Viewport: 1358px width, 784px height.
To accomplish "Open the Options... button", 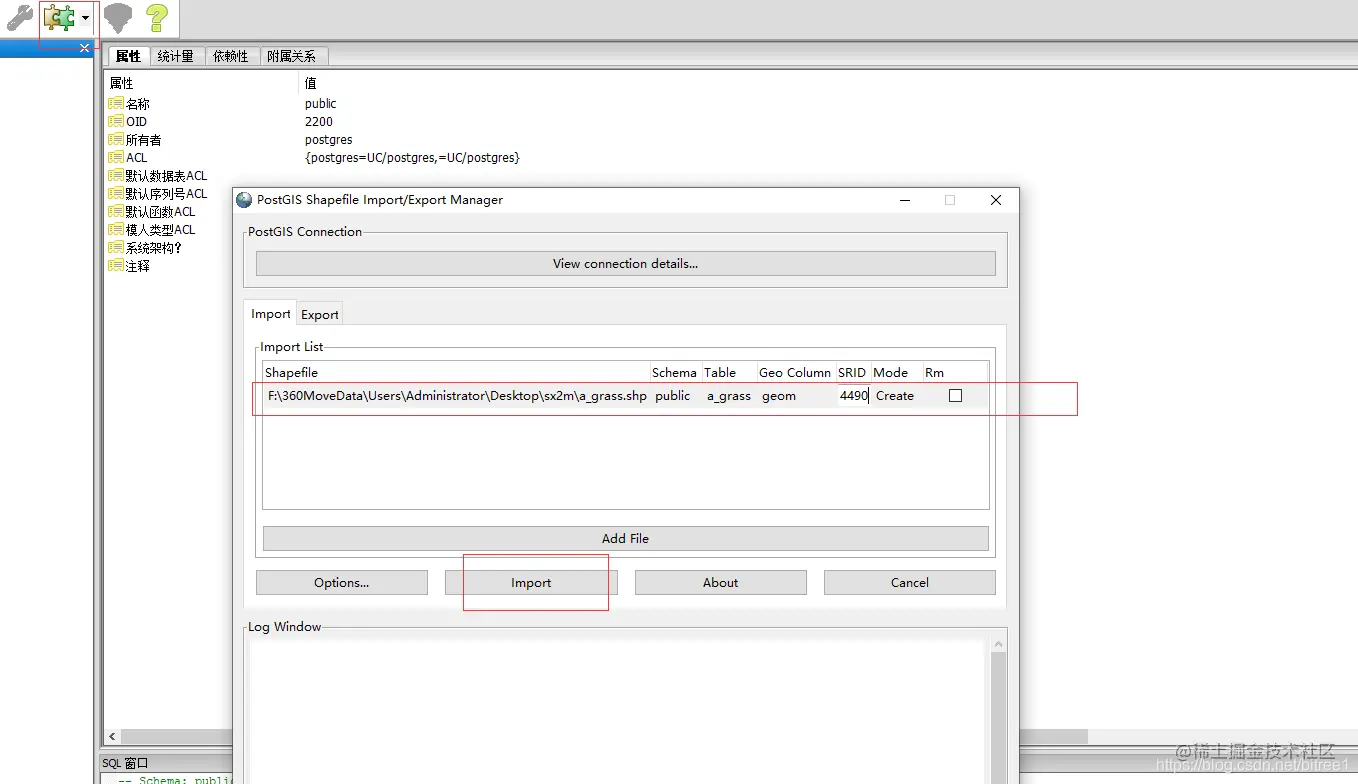I will [x=342, y=582].
